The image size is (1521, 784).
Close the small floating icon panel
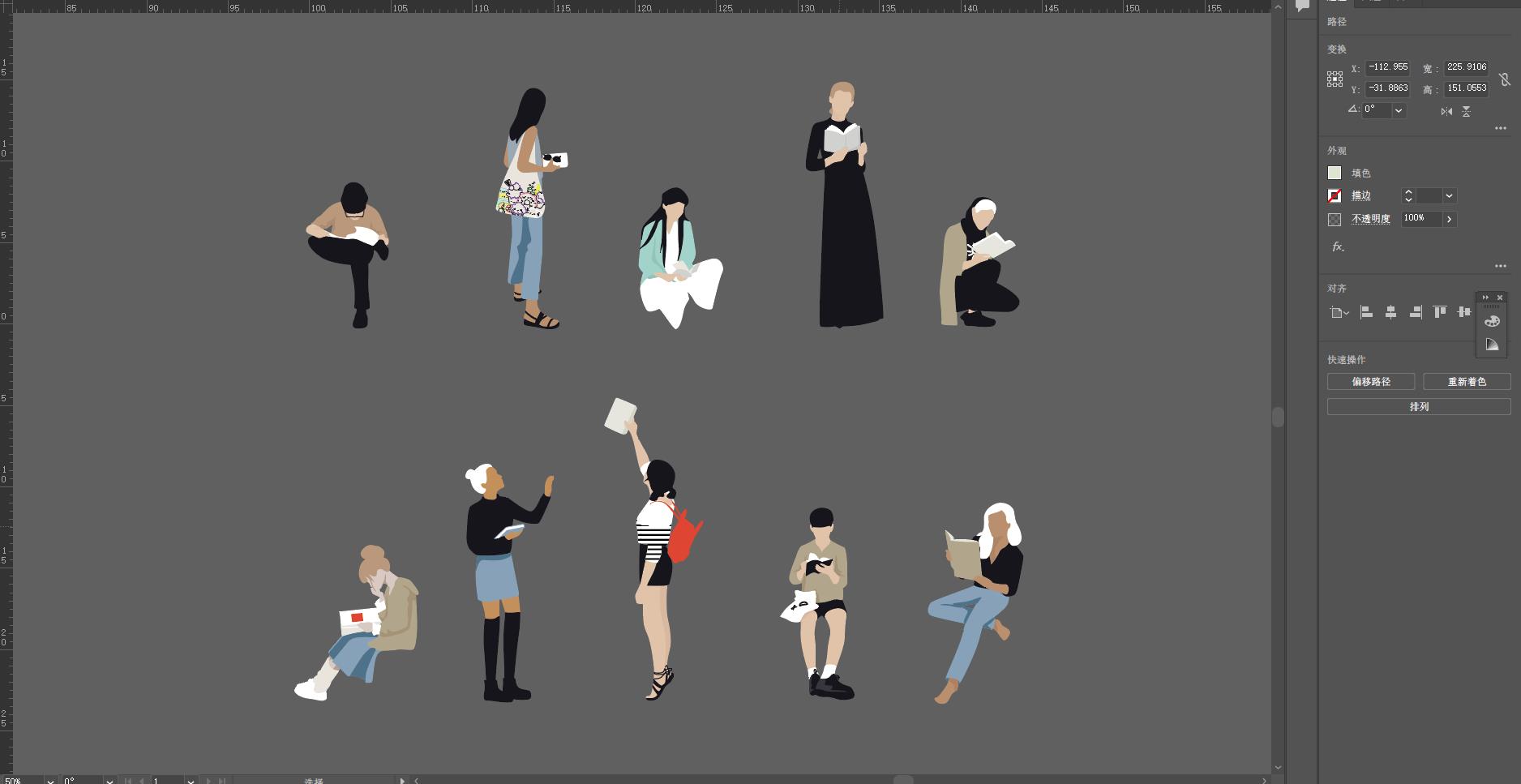click(x=1500, y=298)
